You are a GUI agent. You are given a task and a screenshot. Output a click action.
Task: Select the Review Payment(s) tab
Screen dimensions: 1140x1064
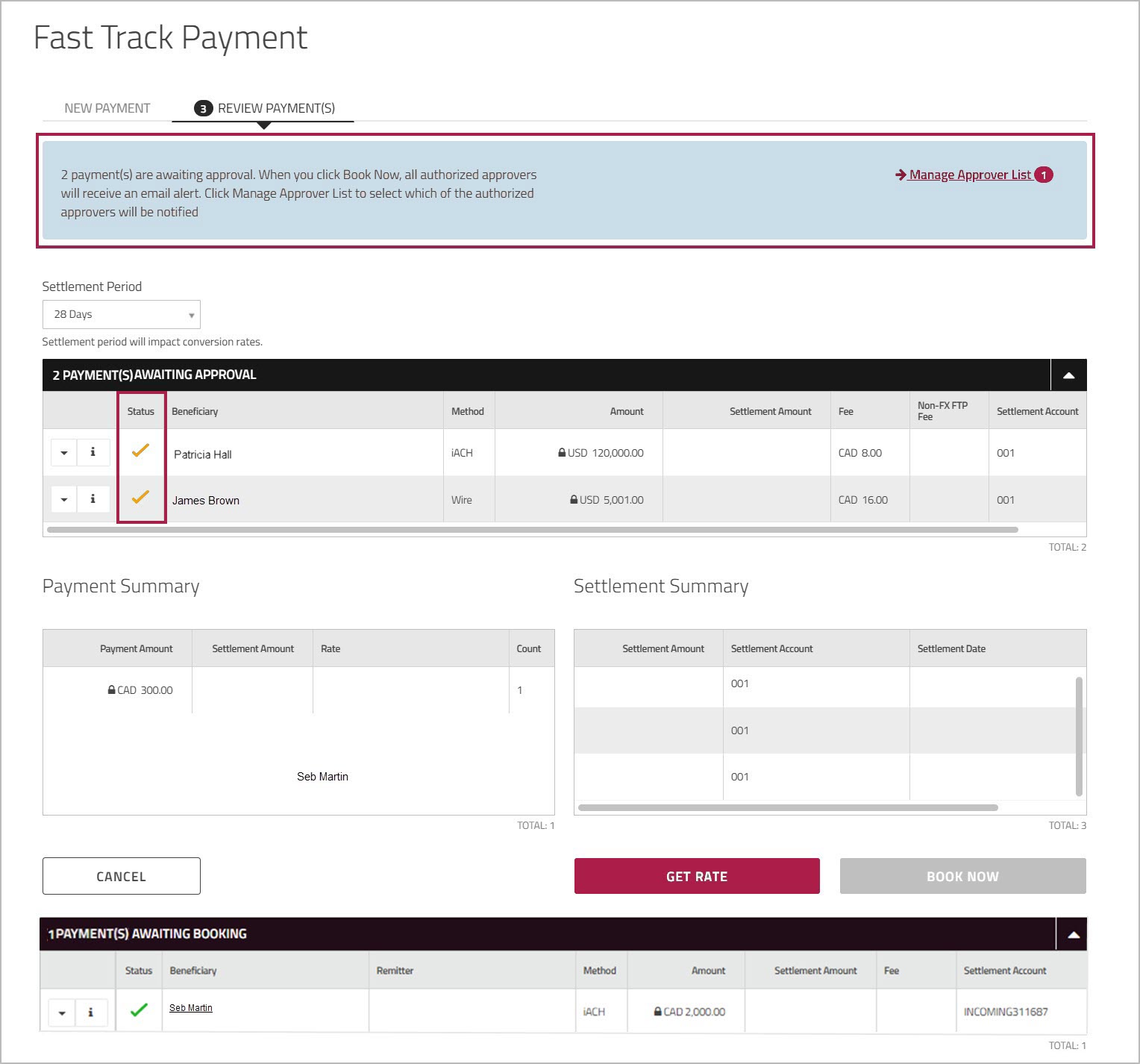point(264,108)
